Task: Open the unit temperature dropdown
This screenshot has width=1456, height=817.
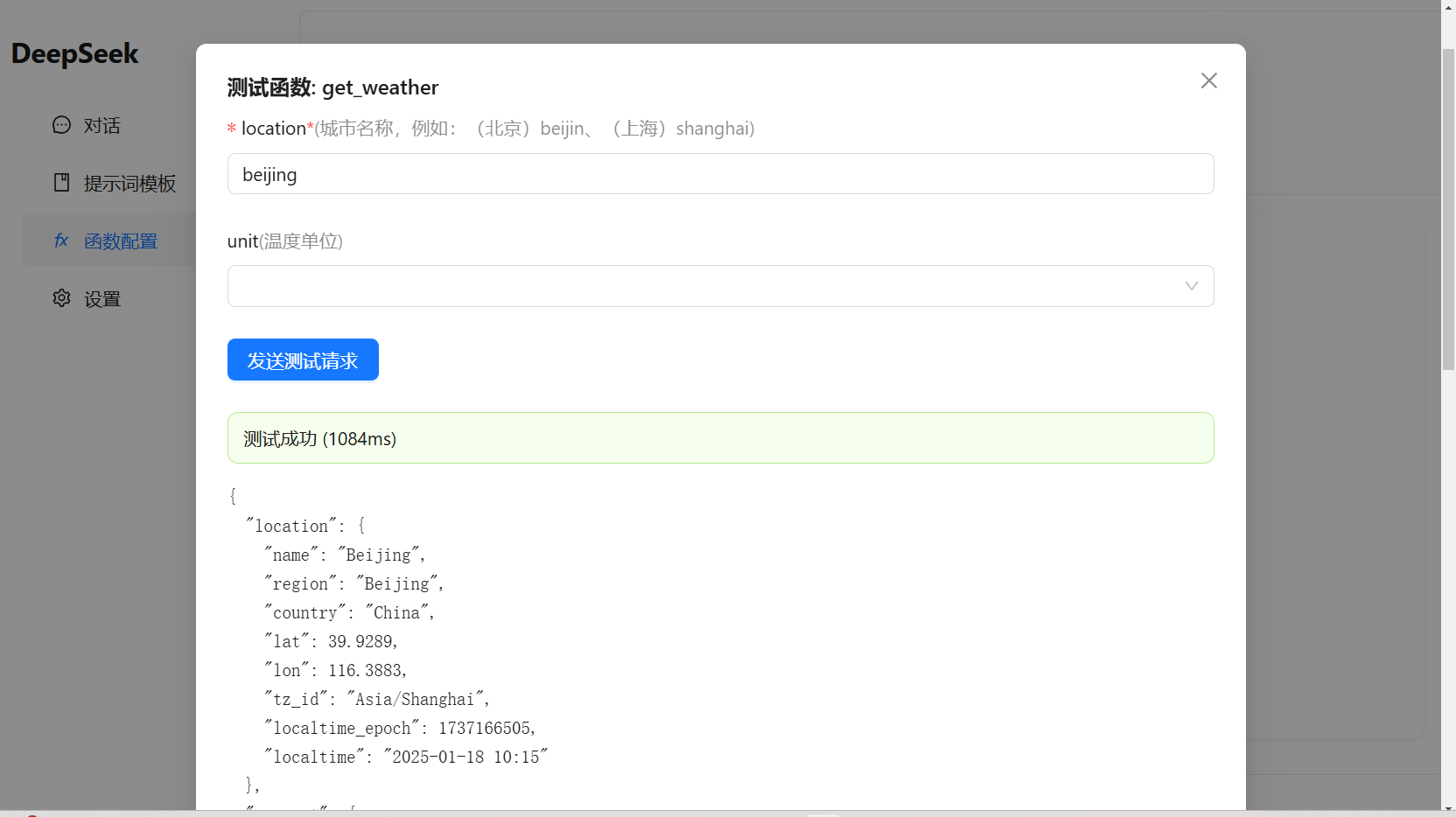Action: [720, 286]
